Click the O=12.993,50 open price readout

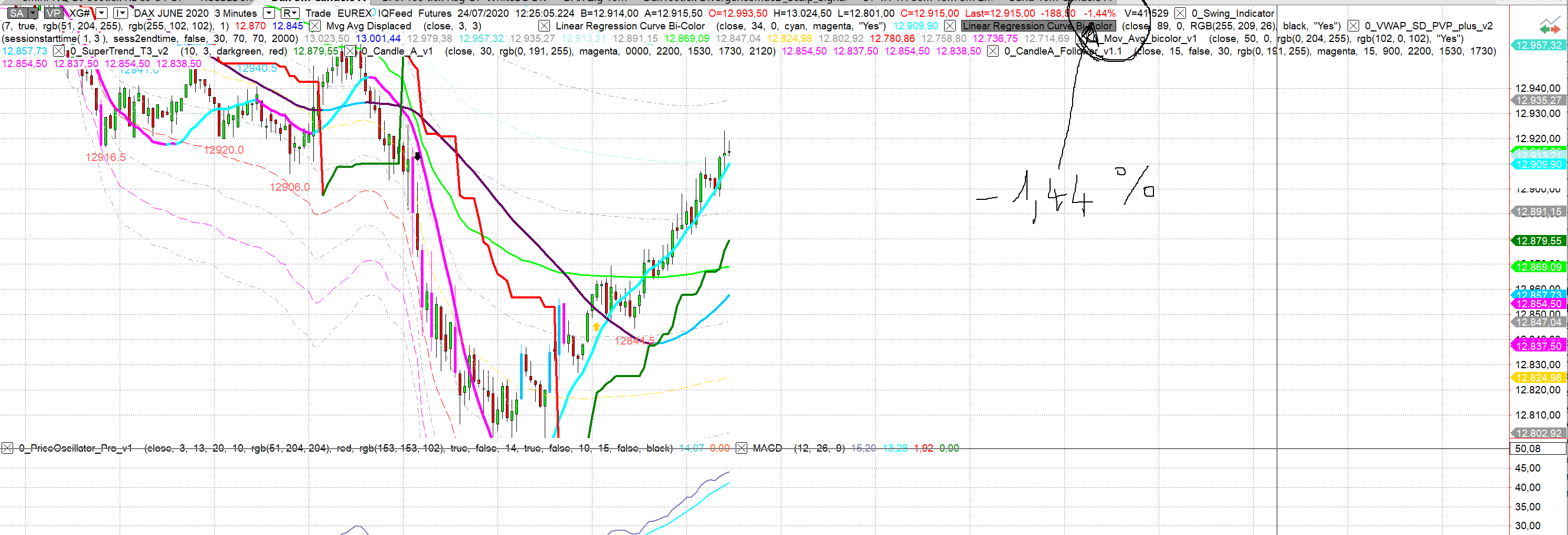coord(738,13)
